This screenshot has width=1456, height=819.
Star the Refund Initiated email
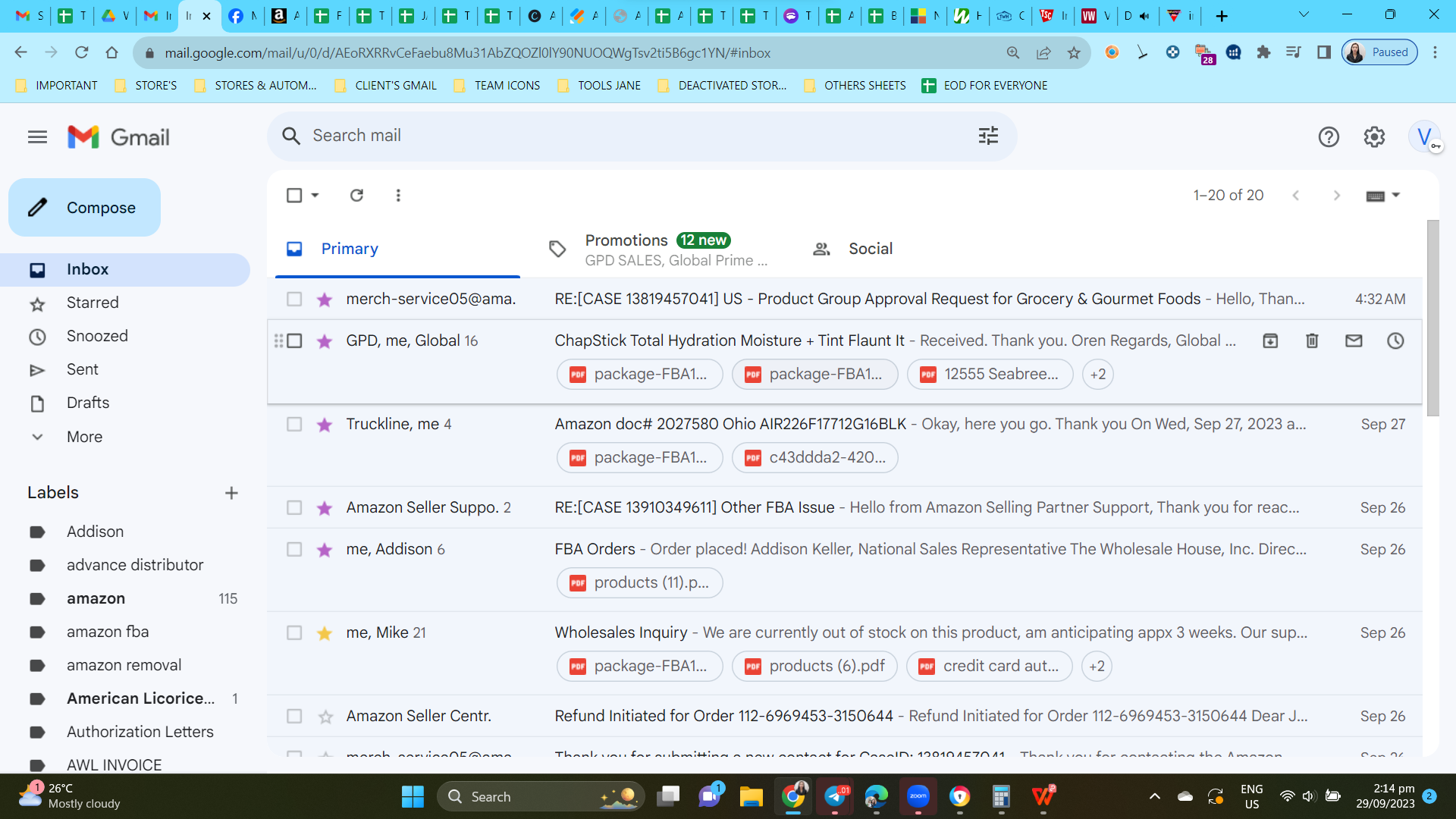coord(325,717)
